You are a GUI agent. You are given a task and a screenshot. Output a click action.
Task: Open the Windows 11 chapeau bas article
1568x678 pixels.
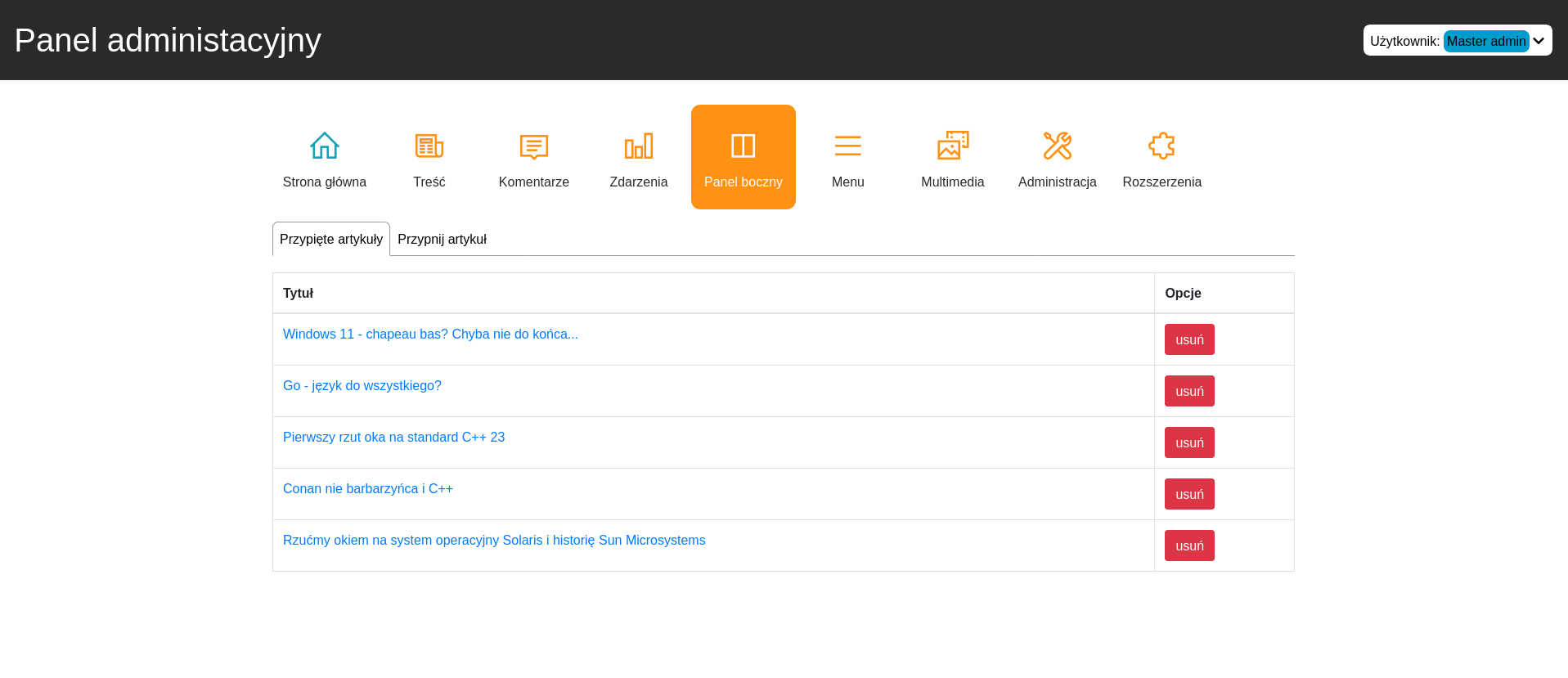click(x=430, y=334)
